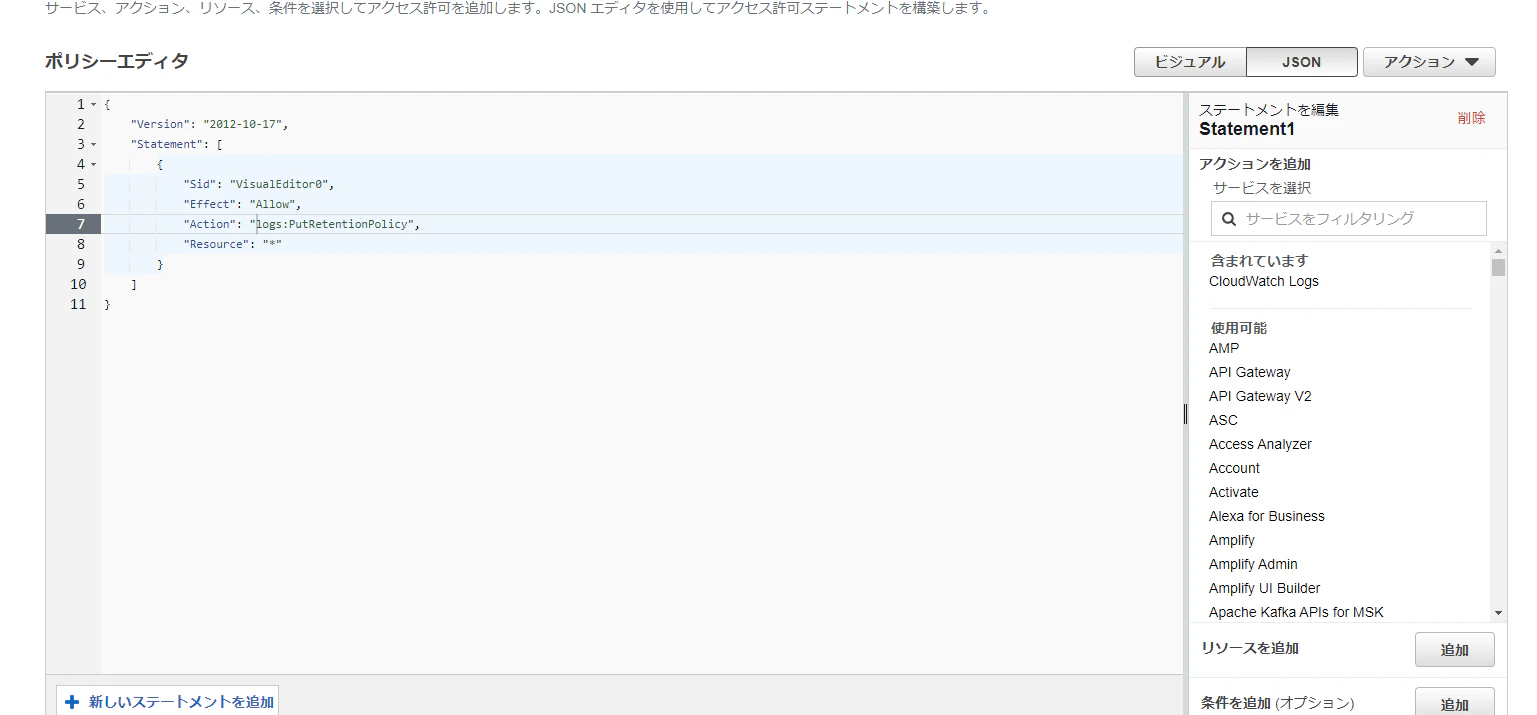1537x715 pixels.
Task: Click line number 11 in gutter
Action: click(x=78, y=304)
